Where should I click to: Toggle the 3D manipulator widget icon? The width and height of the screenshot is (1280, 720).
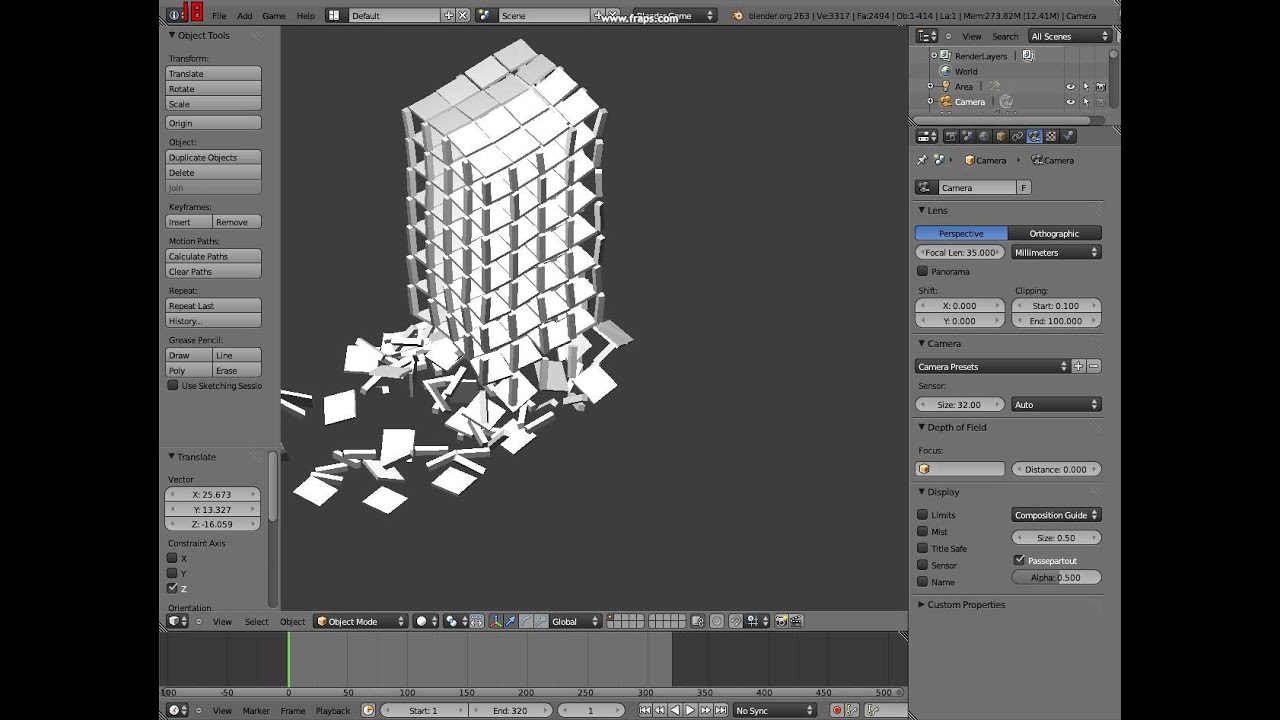494,621
